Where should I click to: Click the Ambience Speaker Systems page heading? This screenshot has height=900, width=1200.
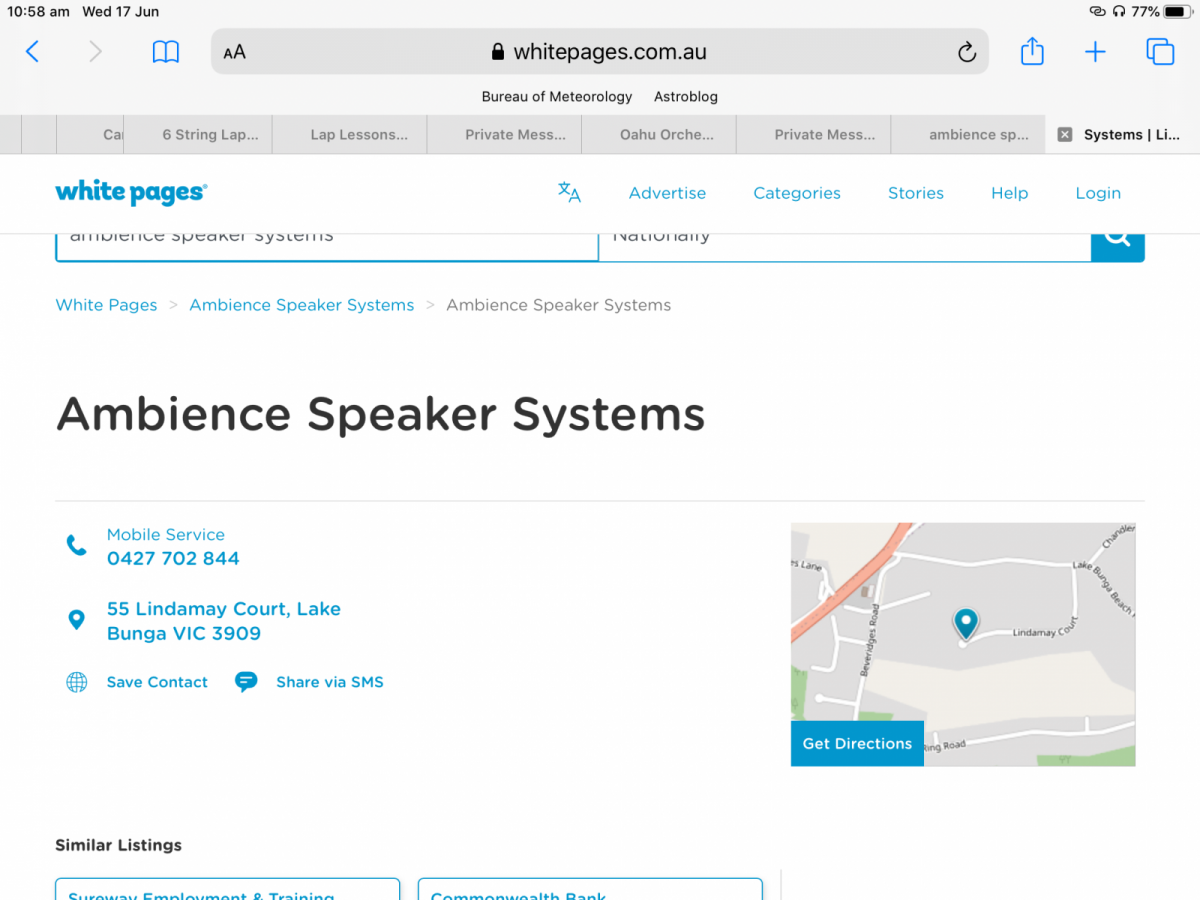coord(381,414)
